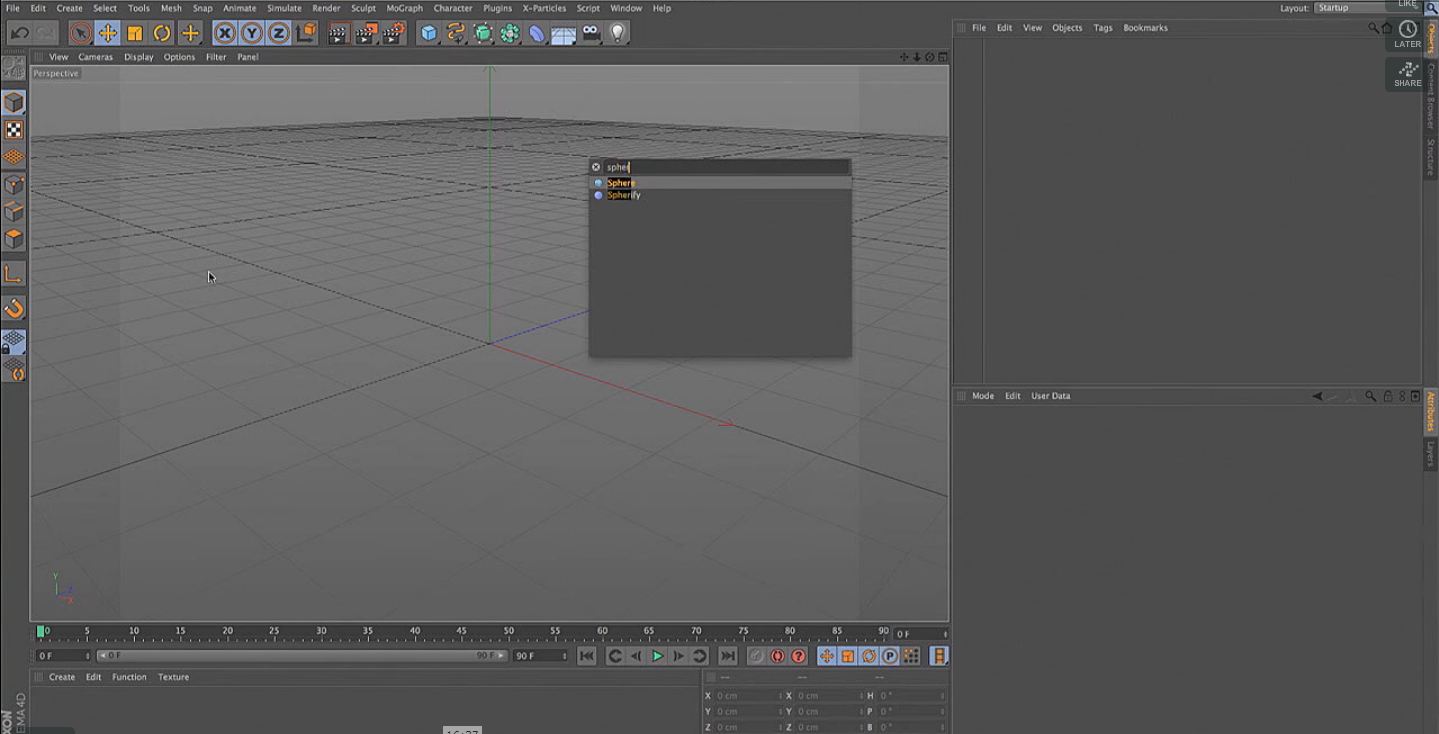Open the Spline pen tools icon
Image resolution: width=1439 pixels, height=734 pixels.
[x=456, y=33]
